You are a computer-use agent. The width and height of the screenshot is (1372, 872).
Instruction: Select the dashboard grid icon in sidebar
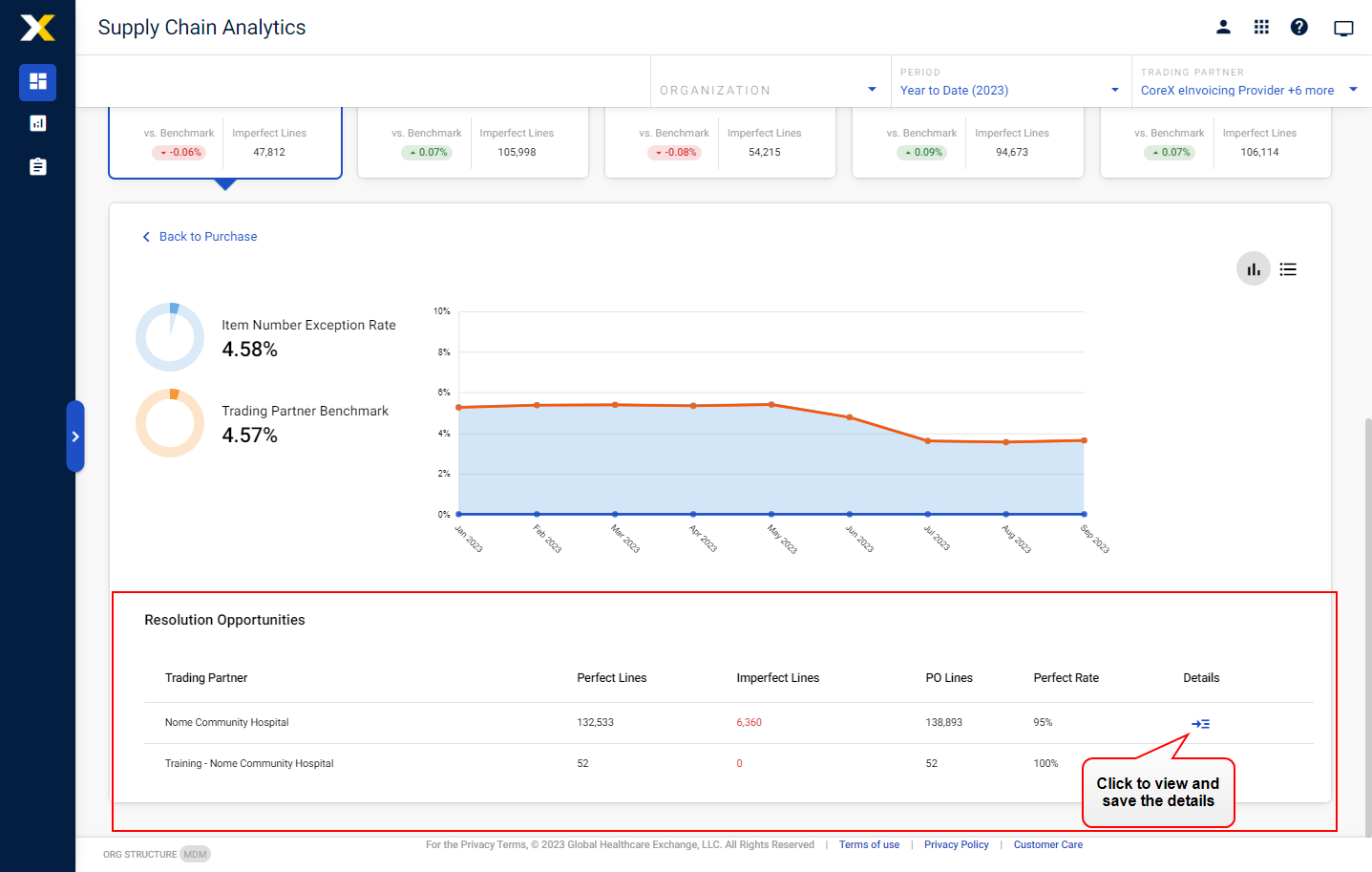pos(37,83)
